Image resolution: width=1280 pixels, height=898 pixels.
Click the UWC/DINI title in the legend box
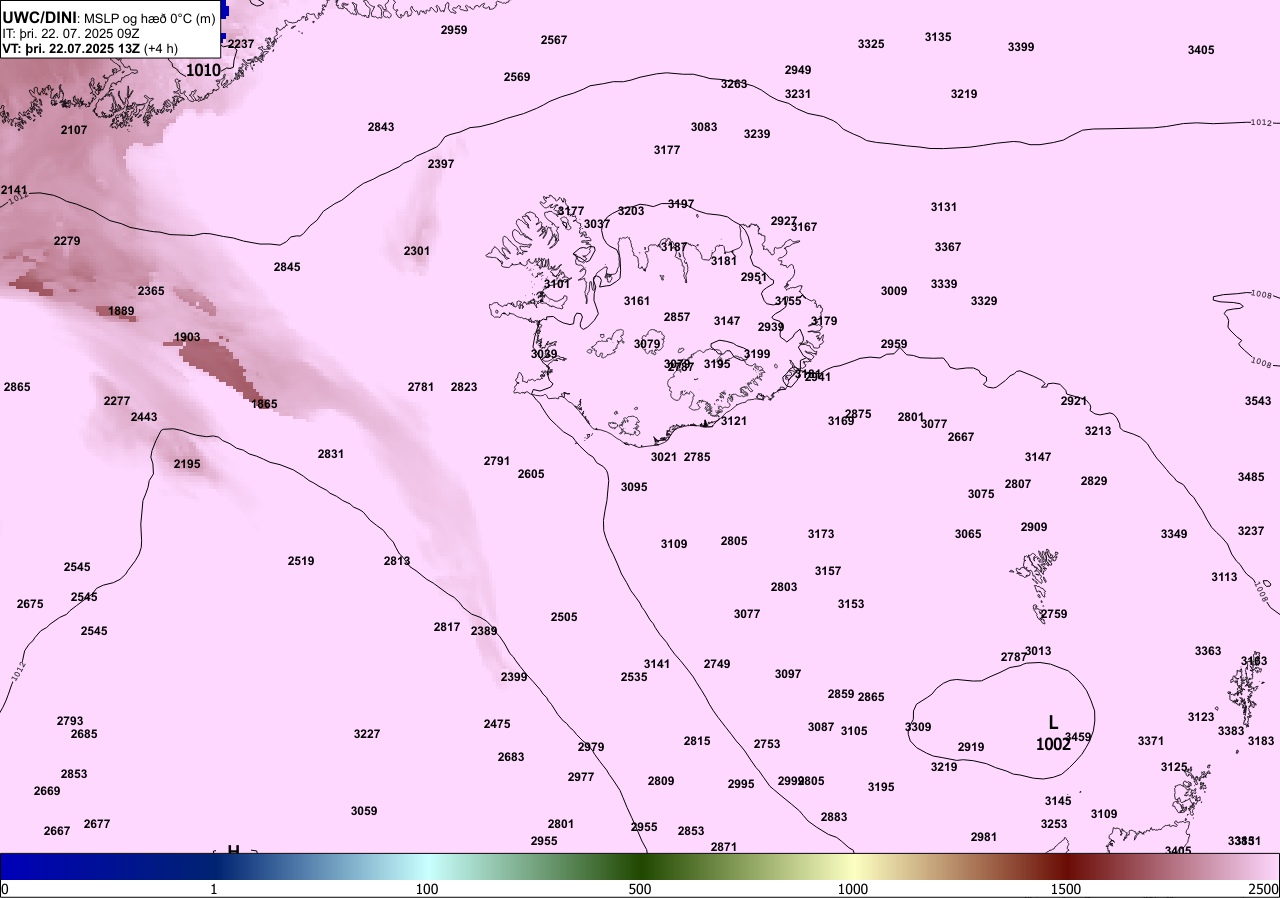pyautogui.click(x=39, y=18)
